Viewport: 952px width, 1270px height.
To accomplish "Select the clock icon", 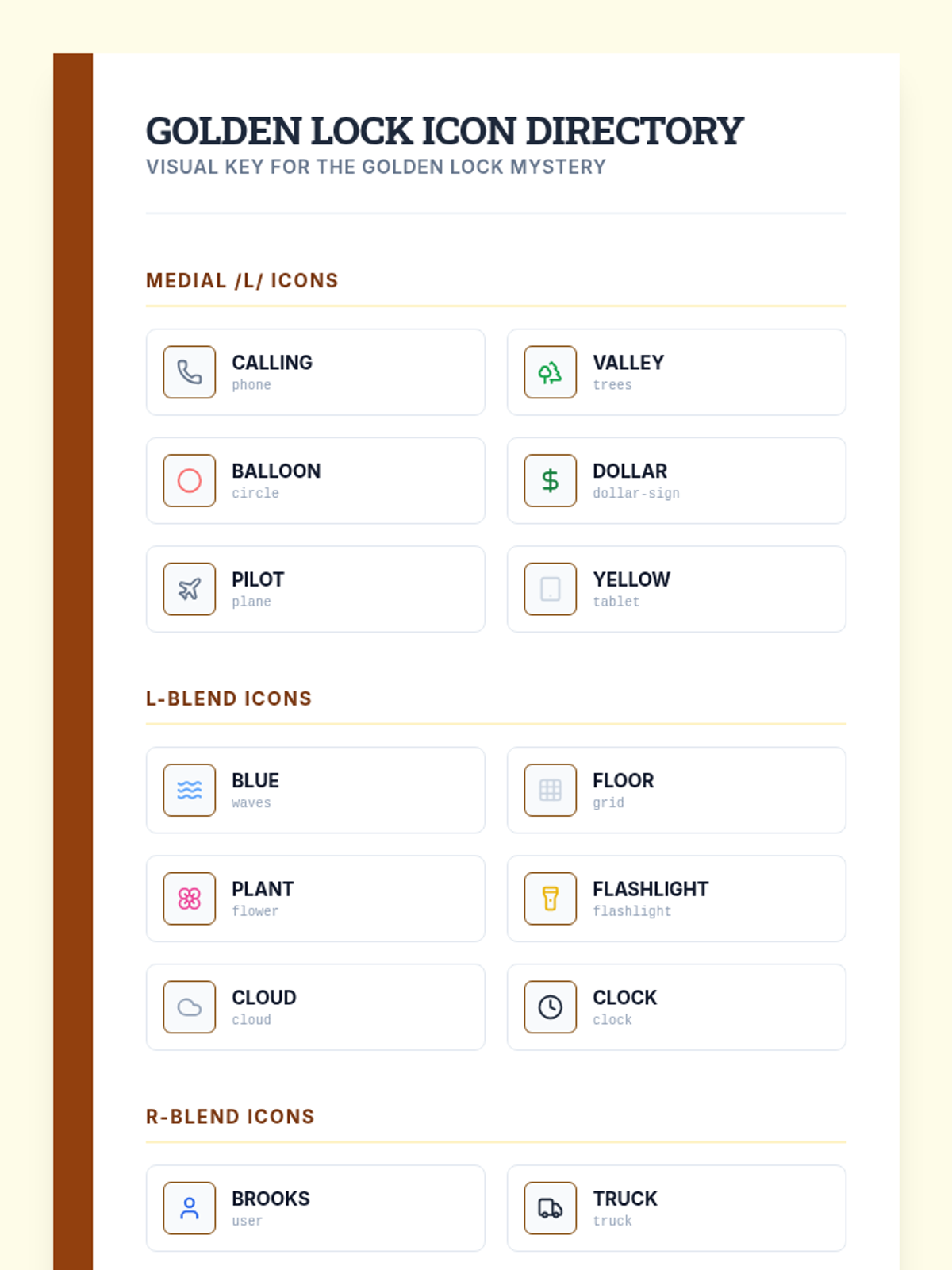I will [x=550, y=1007].
